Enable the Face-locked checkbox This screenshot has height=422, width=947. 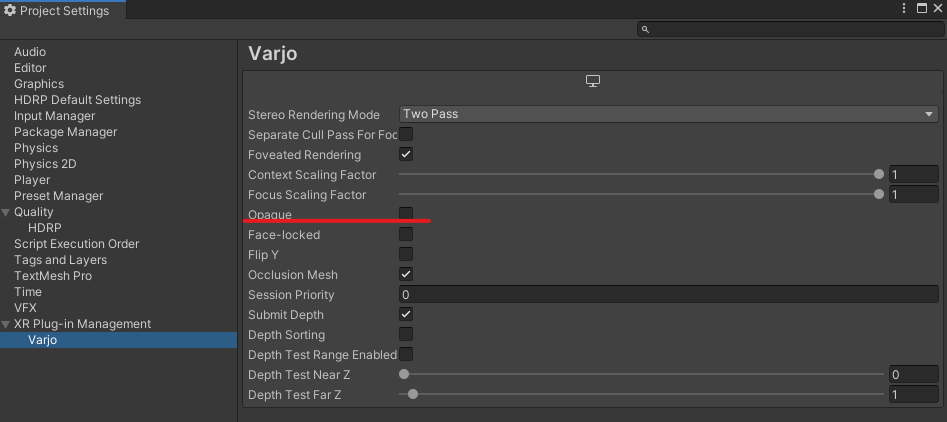click(406, 235)
